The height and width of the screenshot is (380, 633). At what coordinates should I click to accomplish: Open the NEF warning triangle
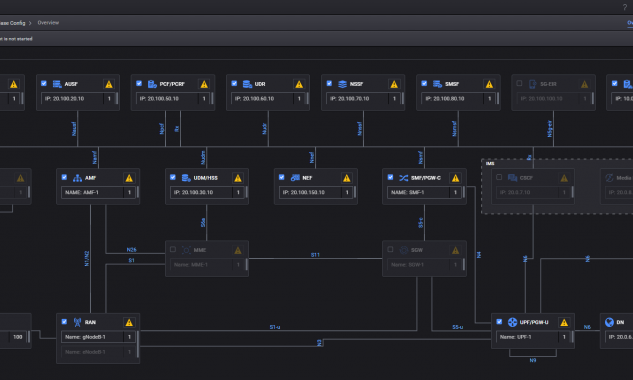coord(347,178)
